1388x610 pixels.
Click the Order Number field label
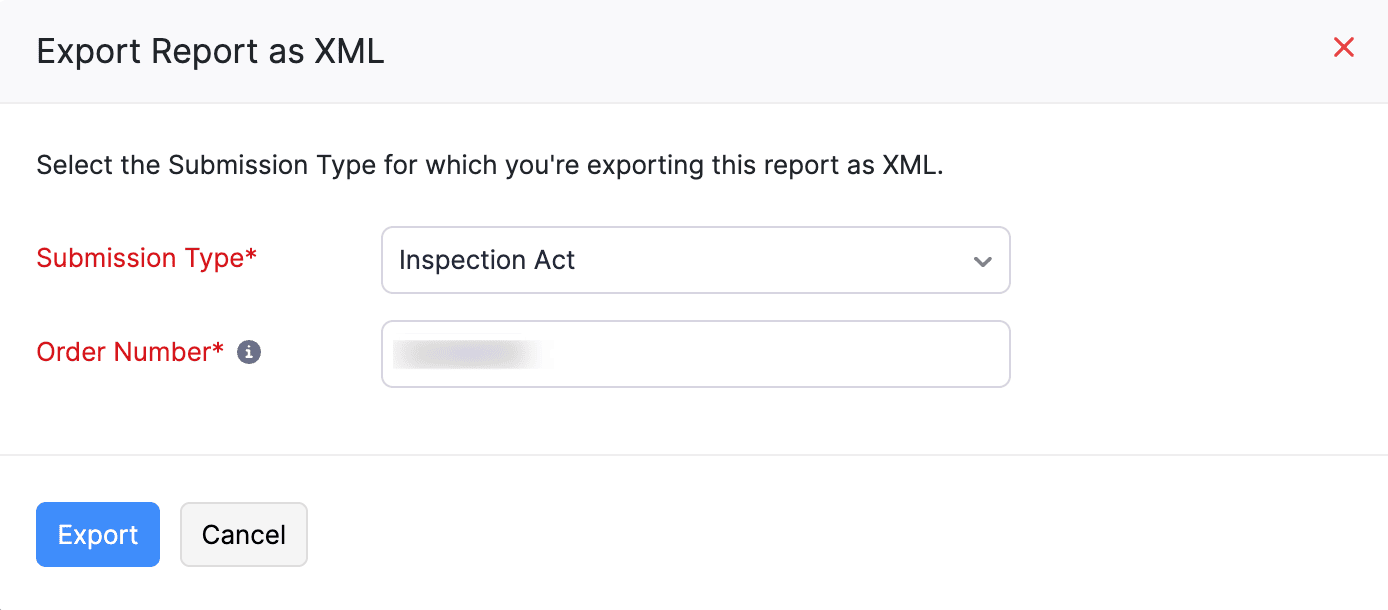130,351
